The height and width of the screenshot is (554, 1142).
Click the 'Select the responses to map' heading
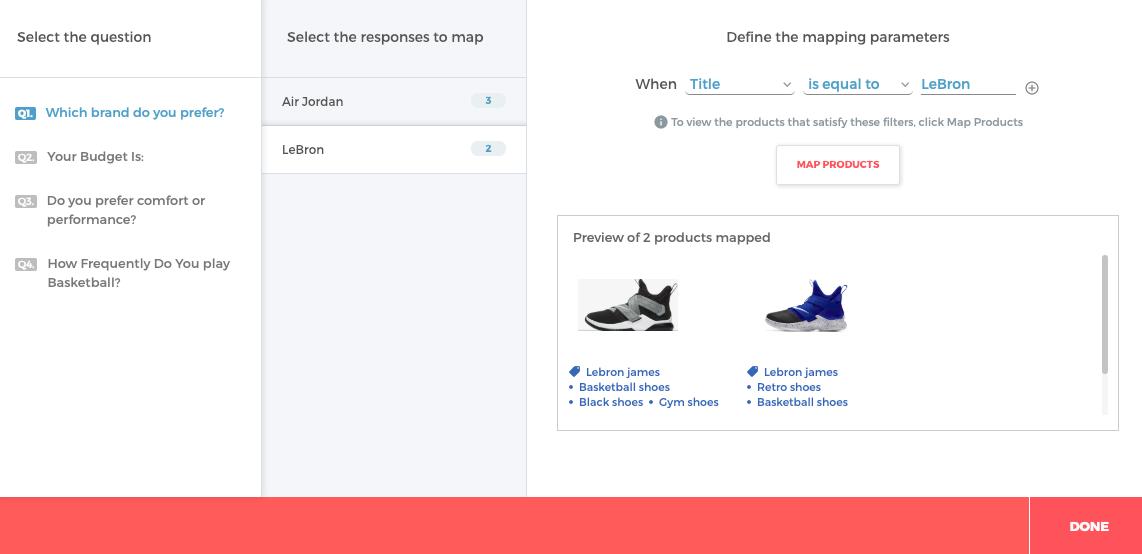coord(385,37)
